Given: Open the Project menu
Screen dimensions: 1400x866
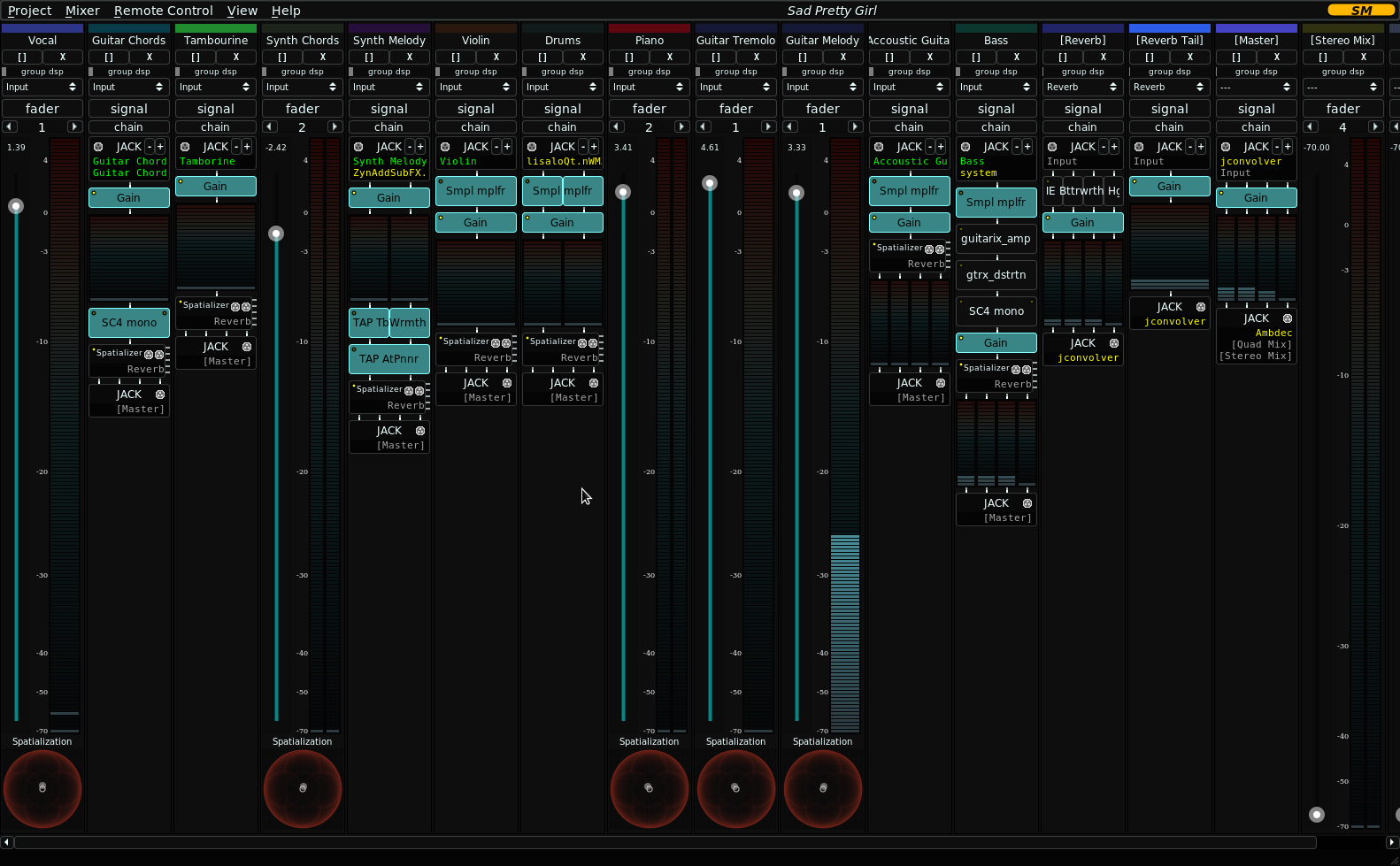Looking at the screenshot, I should tap(29, 11).
